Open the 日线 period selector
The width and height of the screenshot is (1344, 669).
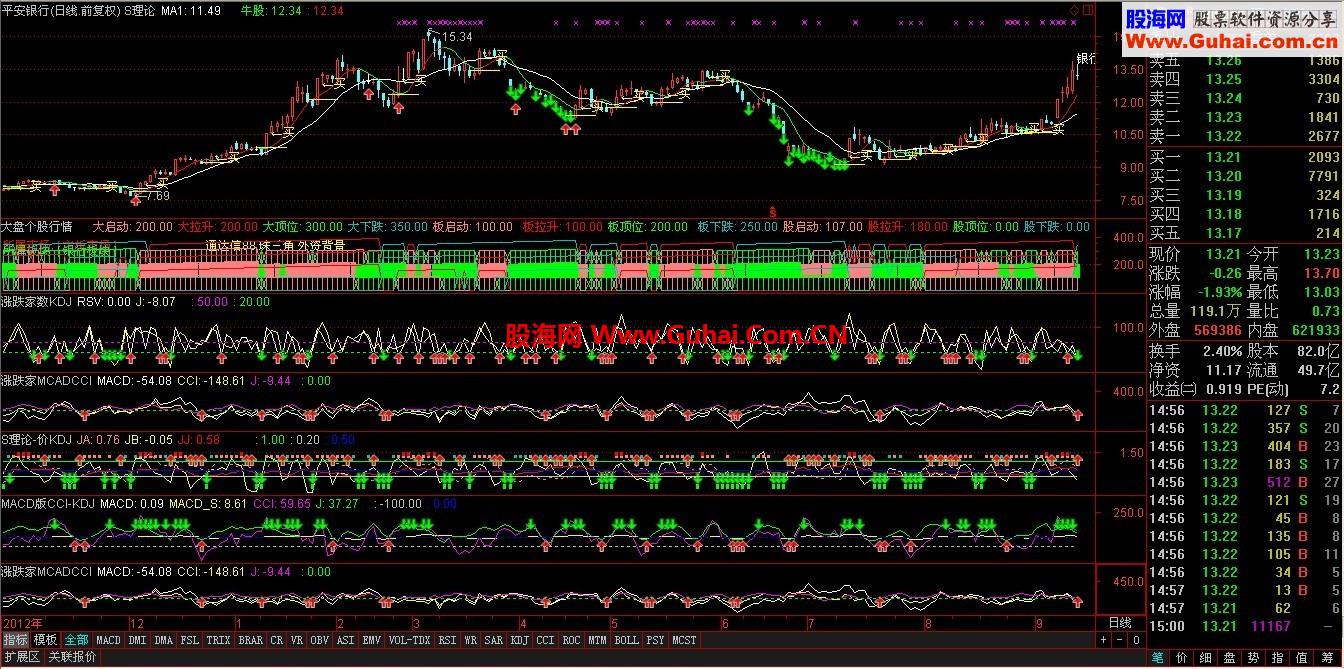(x=1120, y=623)
